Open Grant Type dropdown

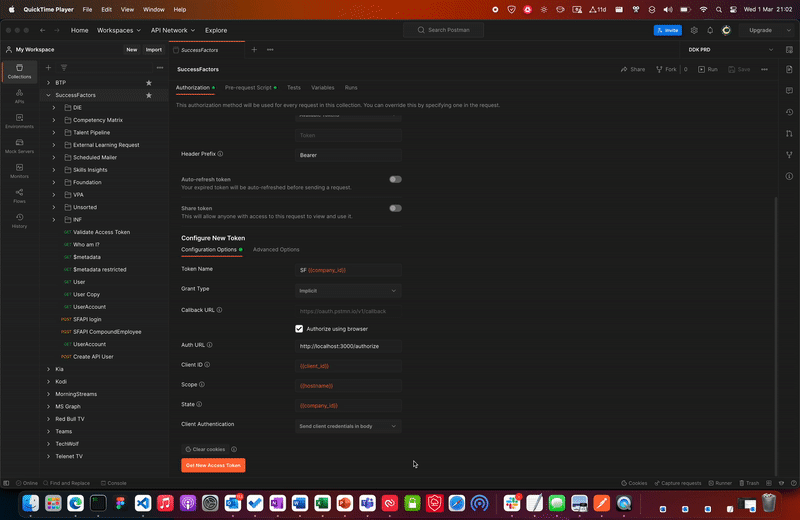click(x=348, y=291)
